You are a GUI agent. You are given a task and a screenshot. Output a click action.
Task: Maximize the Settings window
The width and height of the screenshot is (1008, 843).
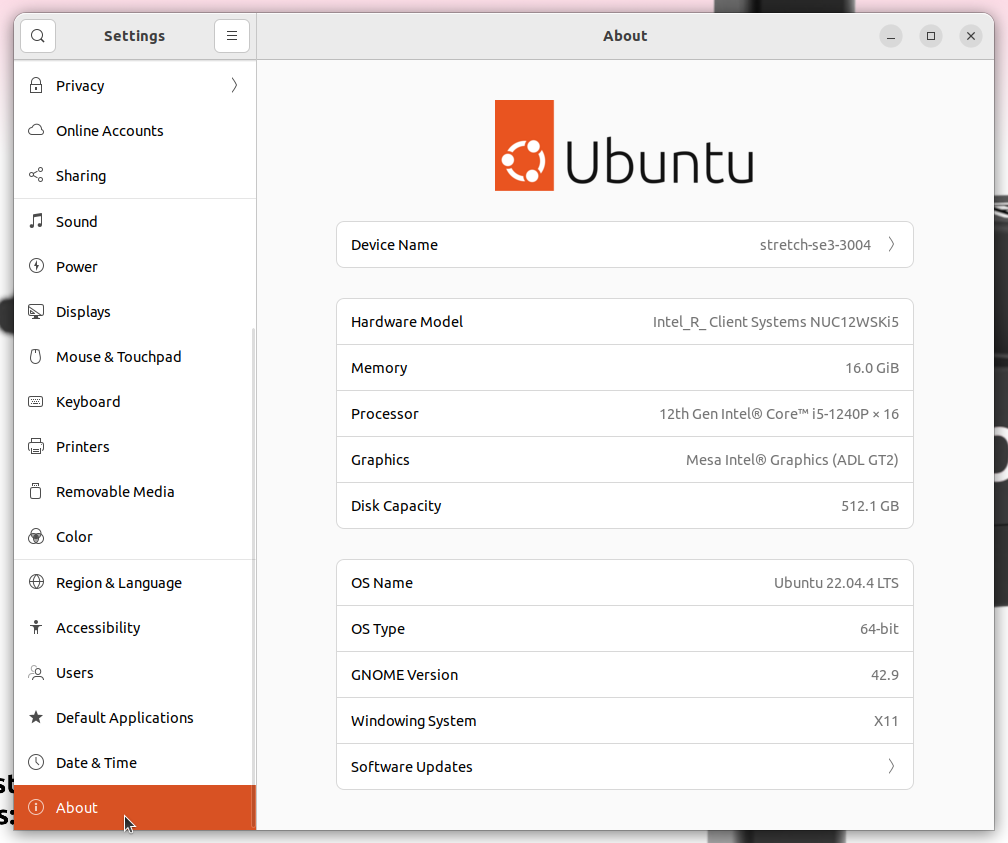pos(931,36)
